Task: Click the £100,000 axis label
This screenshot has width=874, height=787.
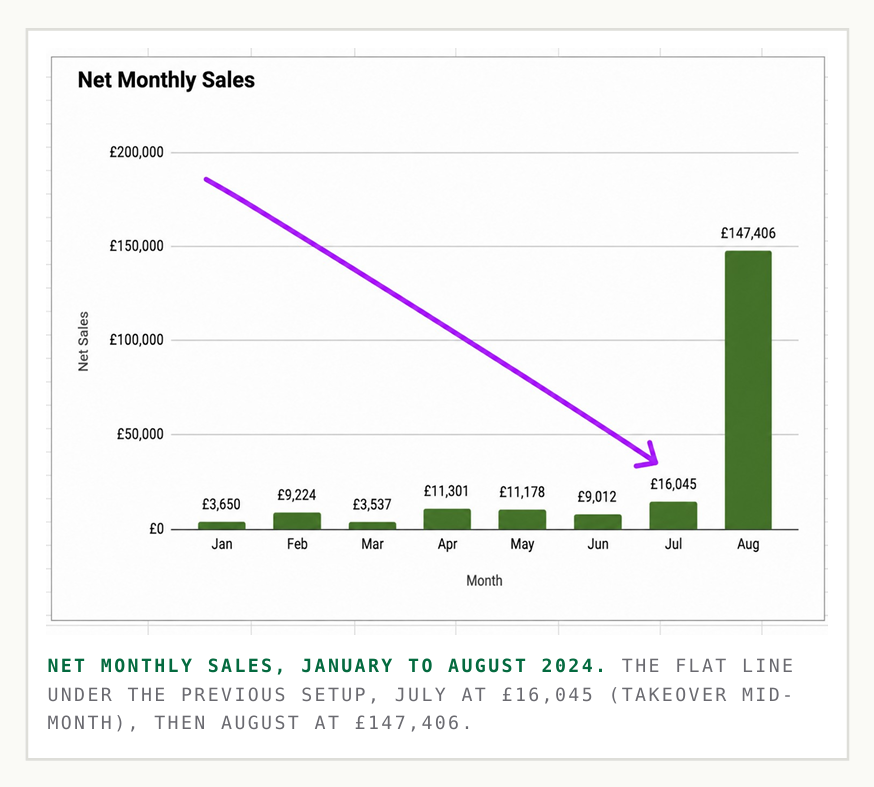Action: click(x=137, y=340)
